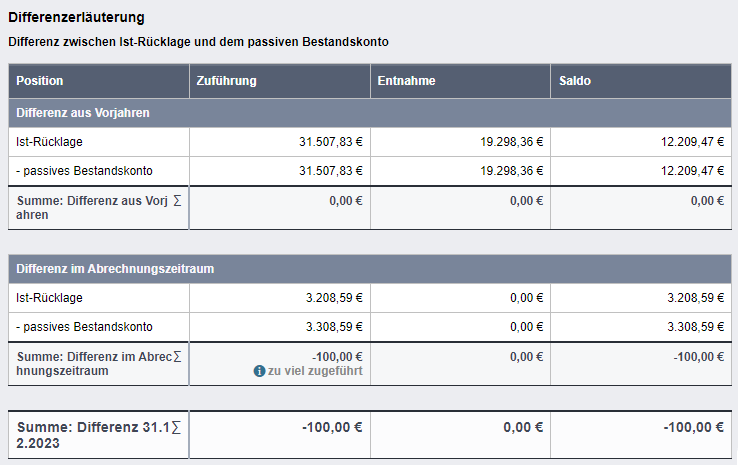Select 'Differenz aus Vorjahren' section header

pos(83,113)
